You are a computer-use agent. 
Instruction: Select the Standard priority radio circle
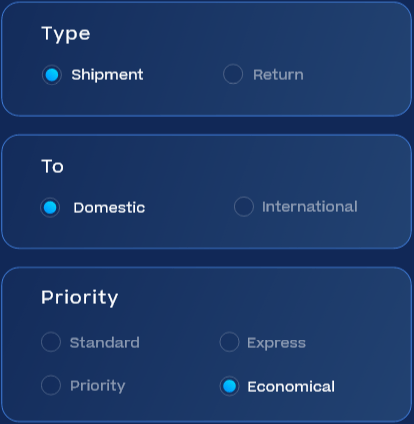(51, 342)
